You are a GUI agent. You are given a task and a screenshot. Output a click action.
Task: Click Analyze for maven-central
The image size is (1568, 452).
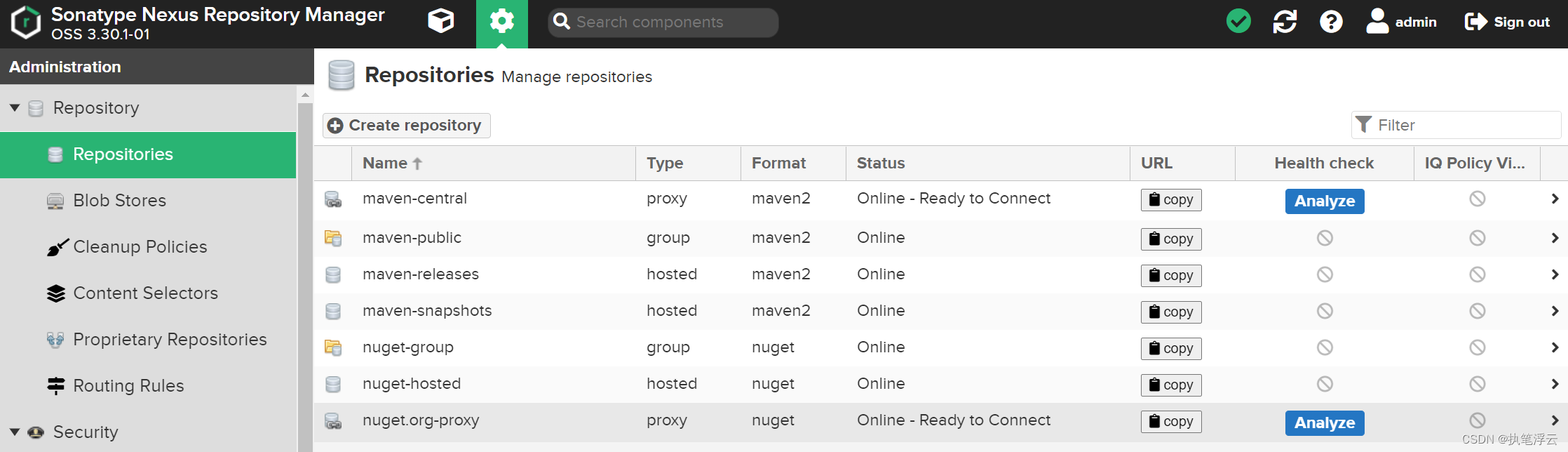coord(1325,201)
